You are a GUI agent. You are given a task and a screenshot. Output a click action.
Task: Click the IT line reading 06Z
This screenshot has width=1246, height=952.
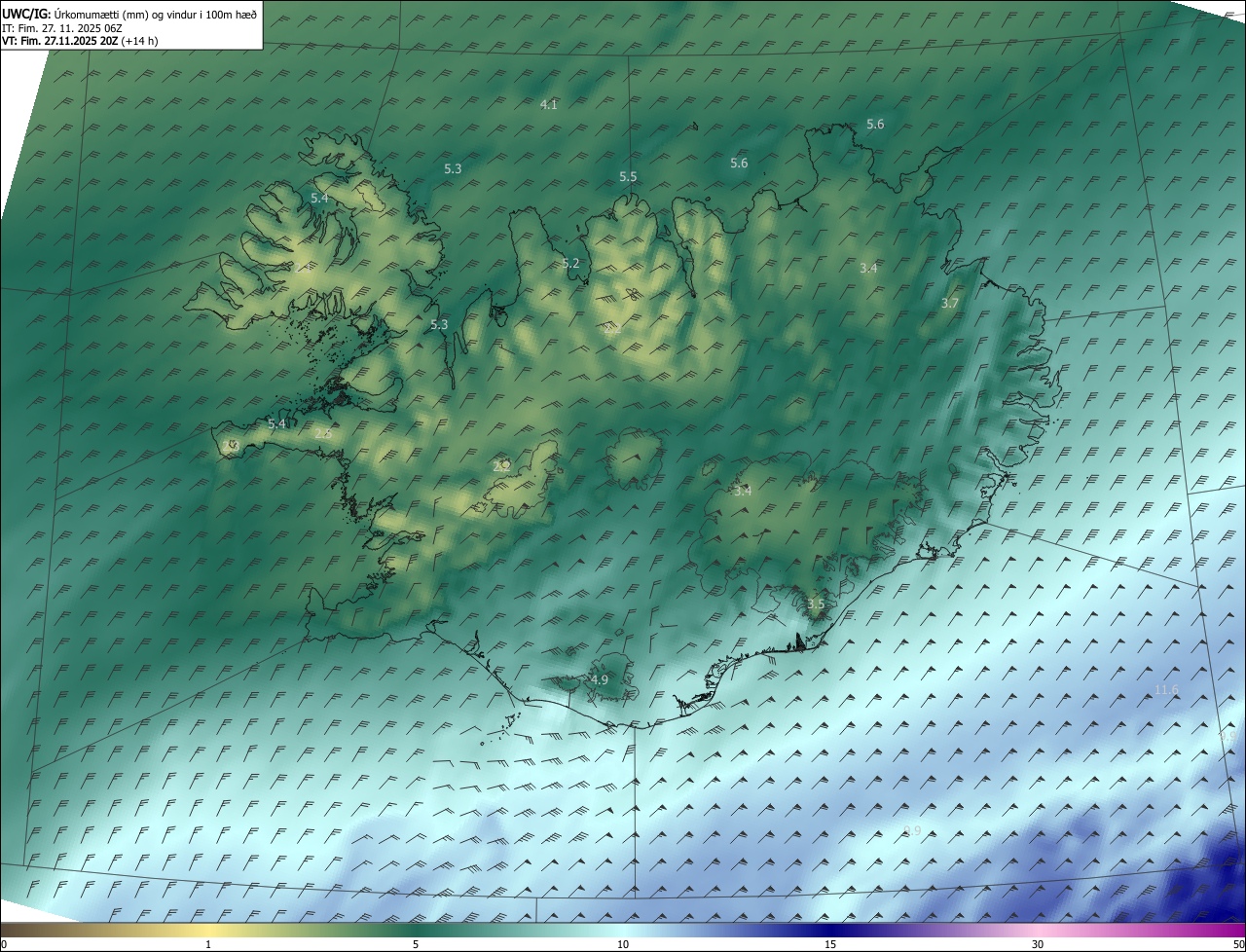[x=61, y=28]
